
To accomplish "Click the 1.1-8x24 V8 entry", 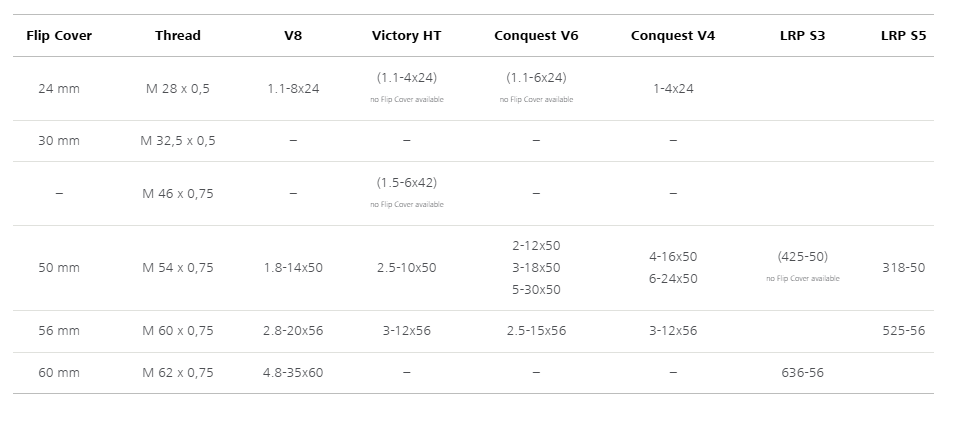I will (x=293, y=88).
